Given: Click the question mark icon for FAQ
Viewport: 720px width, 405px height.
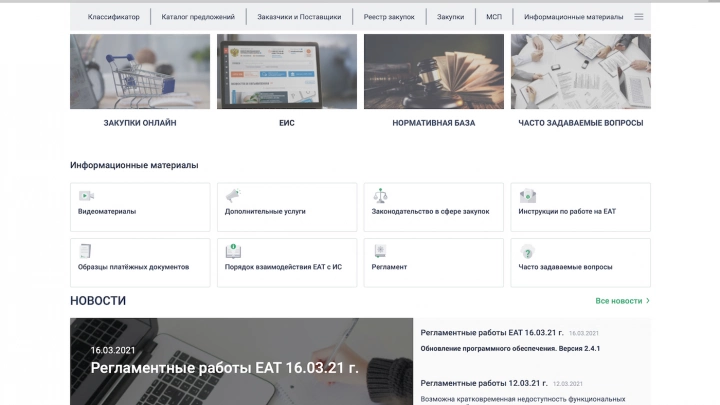Looking at the screenshot, I should coord(528,252).
